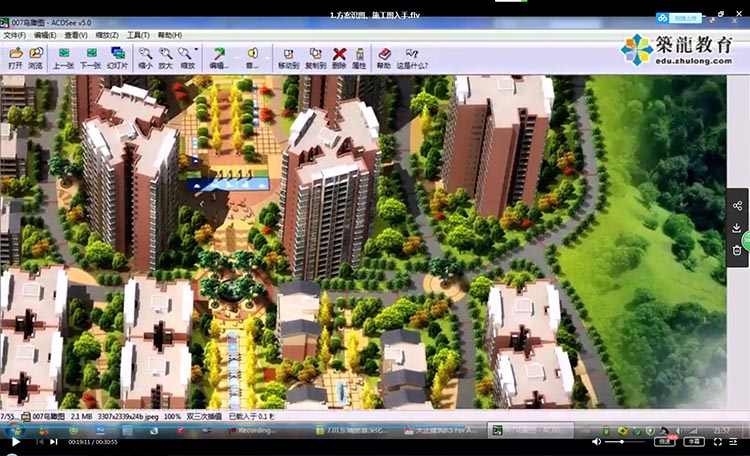Adjust the player volume slider
This screenshot has height=456, width=750.
[623, 442]
